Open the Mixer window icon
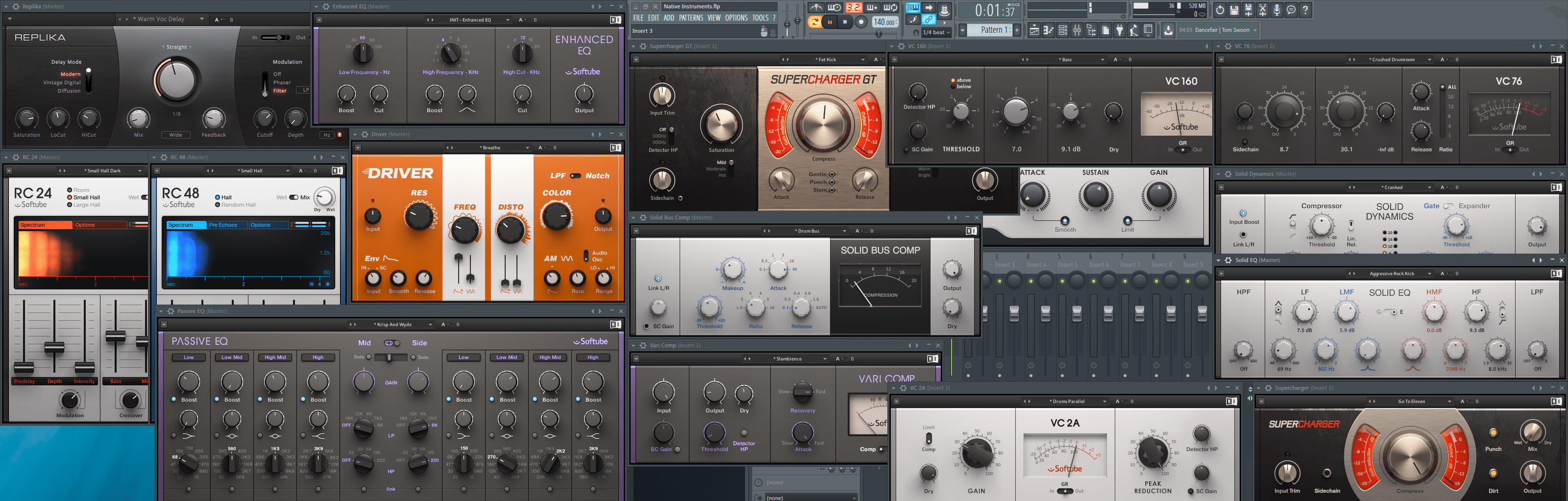 pos(1077,30)
